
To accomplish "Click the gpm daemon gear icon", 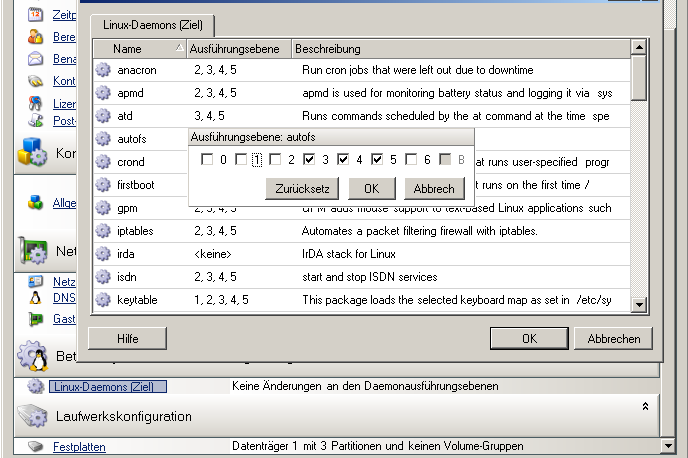I will (103, 208).
